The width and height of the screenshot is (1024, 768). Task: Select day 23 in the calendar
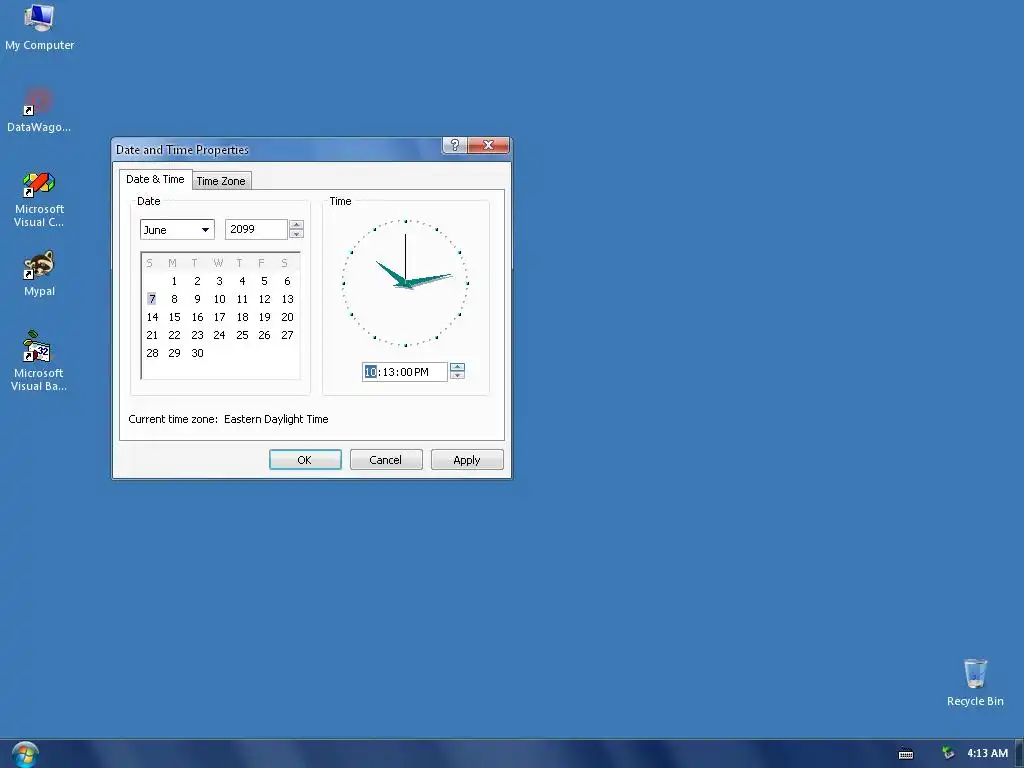click(x=197, y=335)
